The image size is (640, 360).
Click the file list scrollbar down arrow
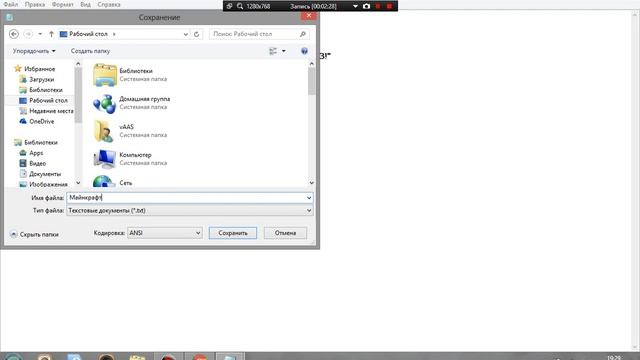click(311, 183)
